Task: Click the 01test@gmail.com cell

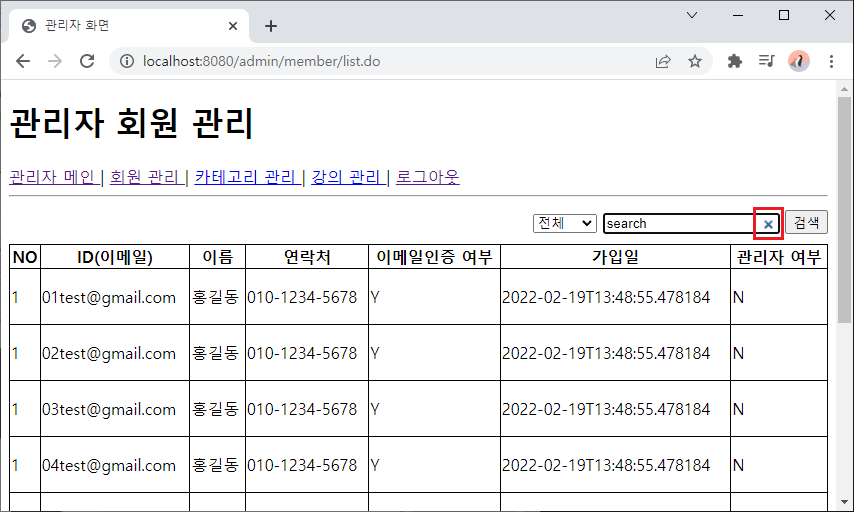Action: pos(115,297)
